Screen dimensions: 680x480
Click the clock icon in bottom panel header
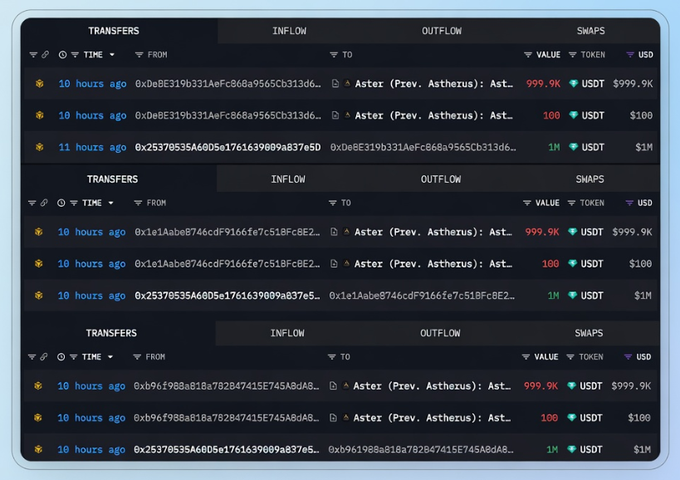pos(61,357)
